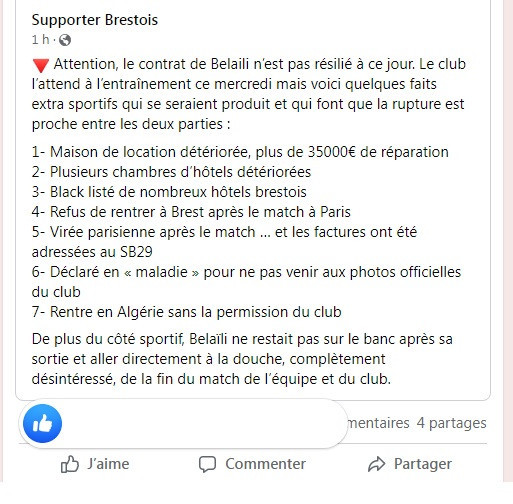This screenshot has width=513, height=504.
Task: Click the line about Maison de location détériorée
Action: 240,152
